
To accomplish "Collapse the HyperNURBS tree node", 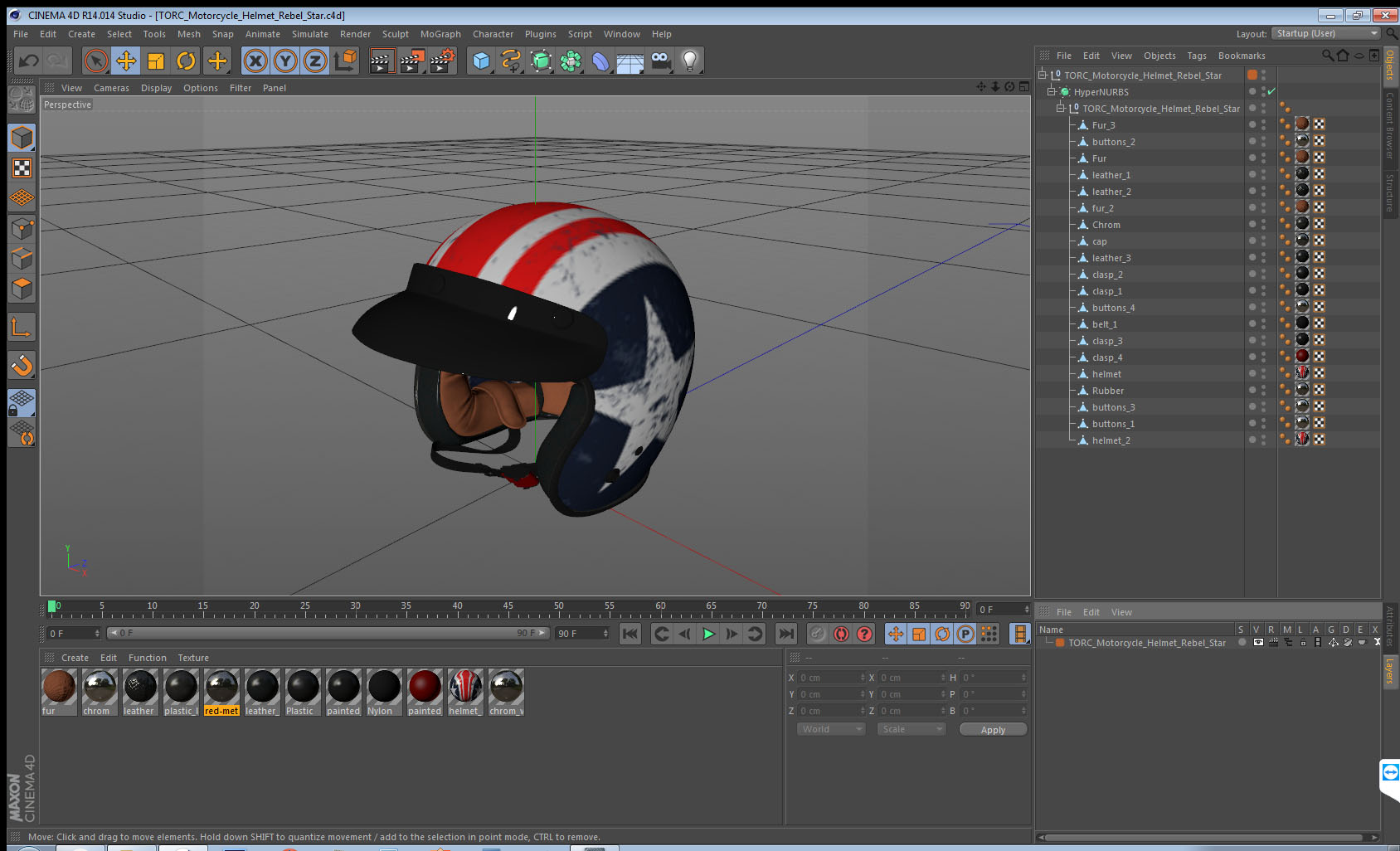I will [x=1052, y=92].
